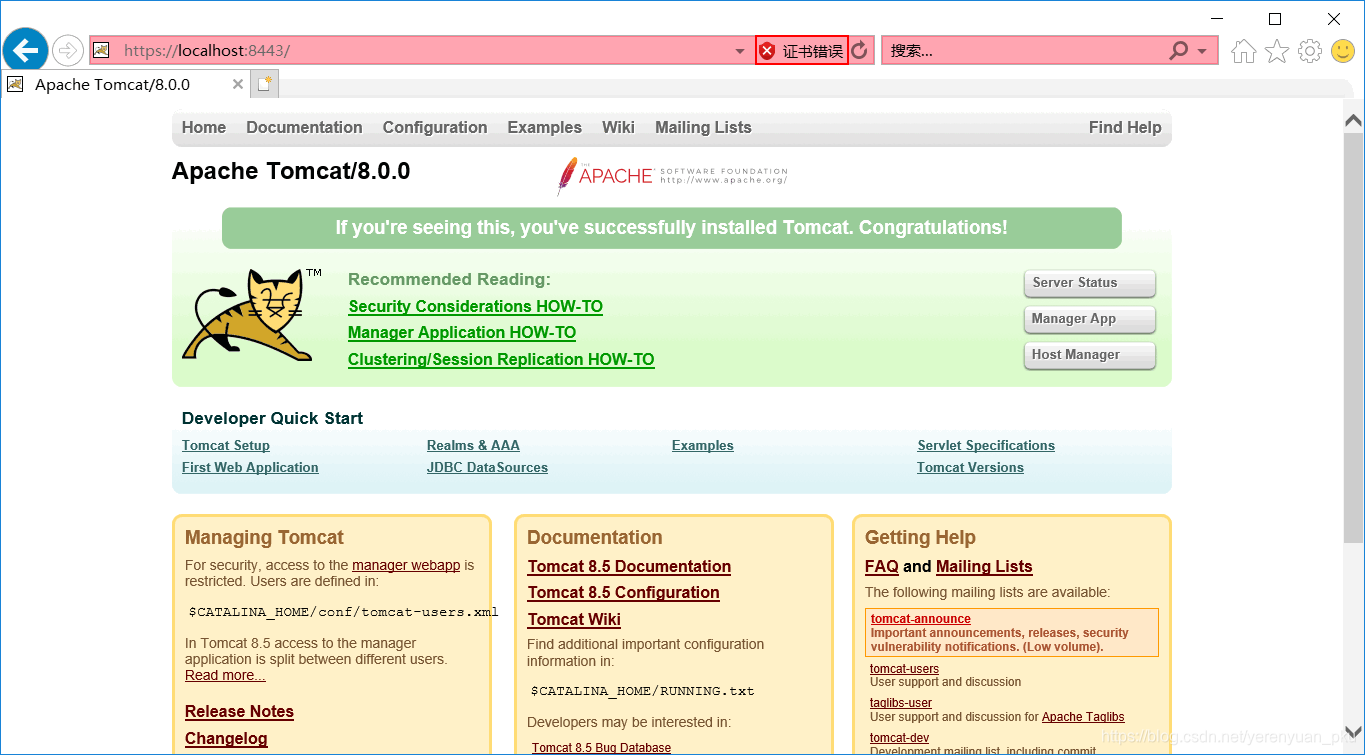Click the Read more... link
The height and width of the screenshot is (755, 1365).
coord(225,675)
